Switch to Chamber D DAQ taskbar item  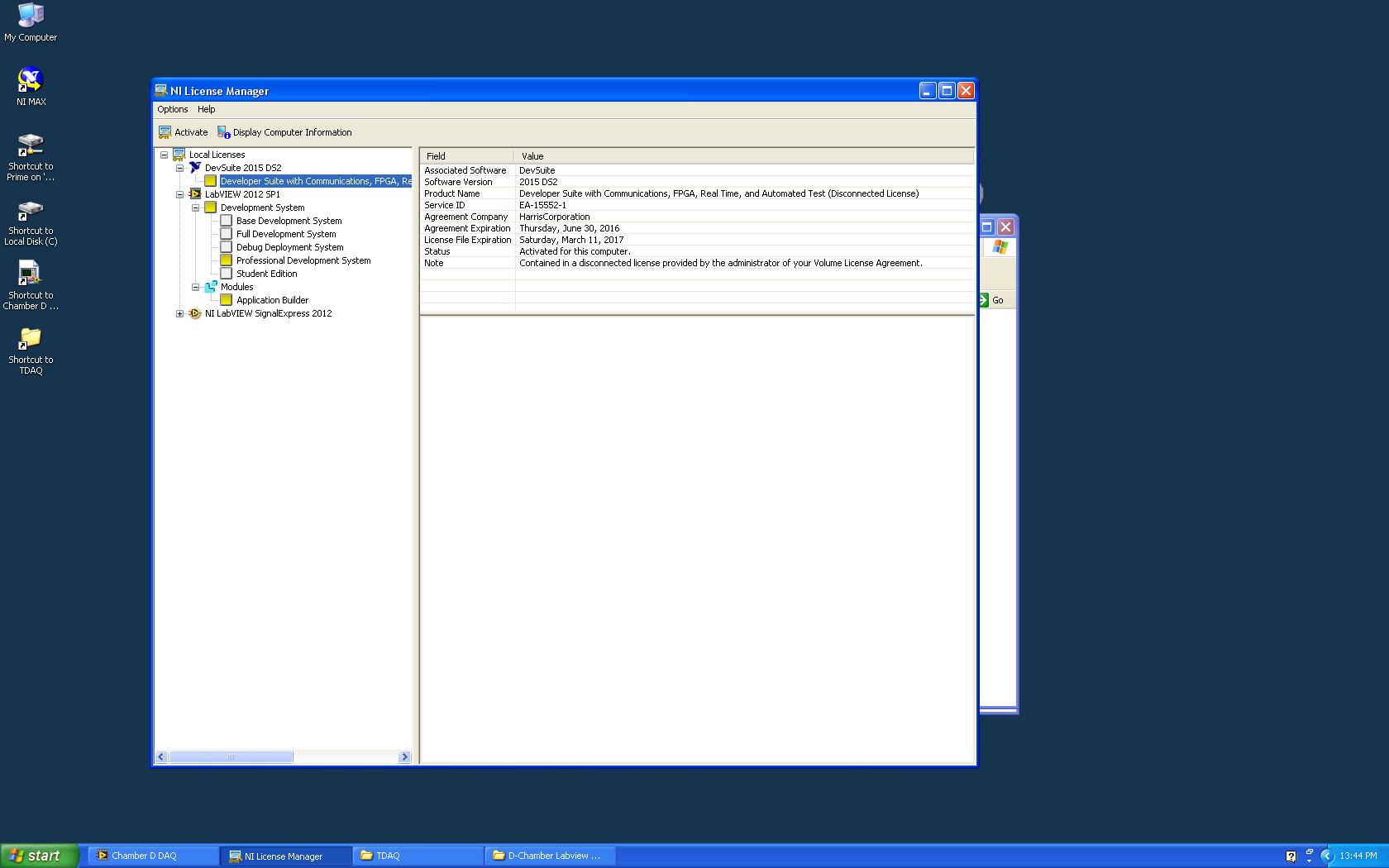[x=154, y=856]
